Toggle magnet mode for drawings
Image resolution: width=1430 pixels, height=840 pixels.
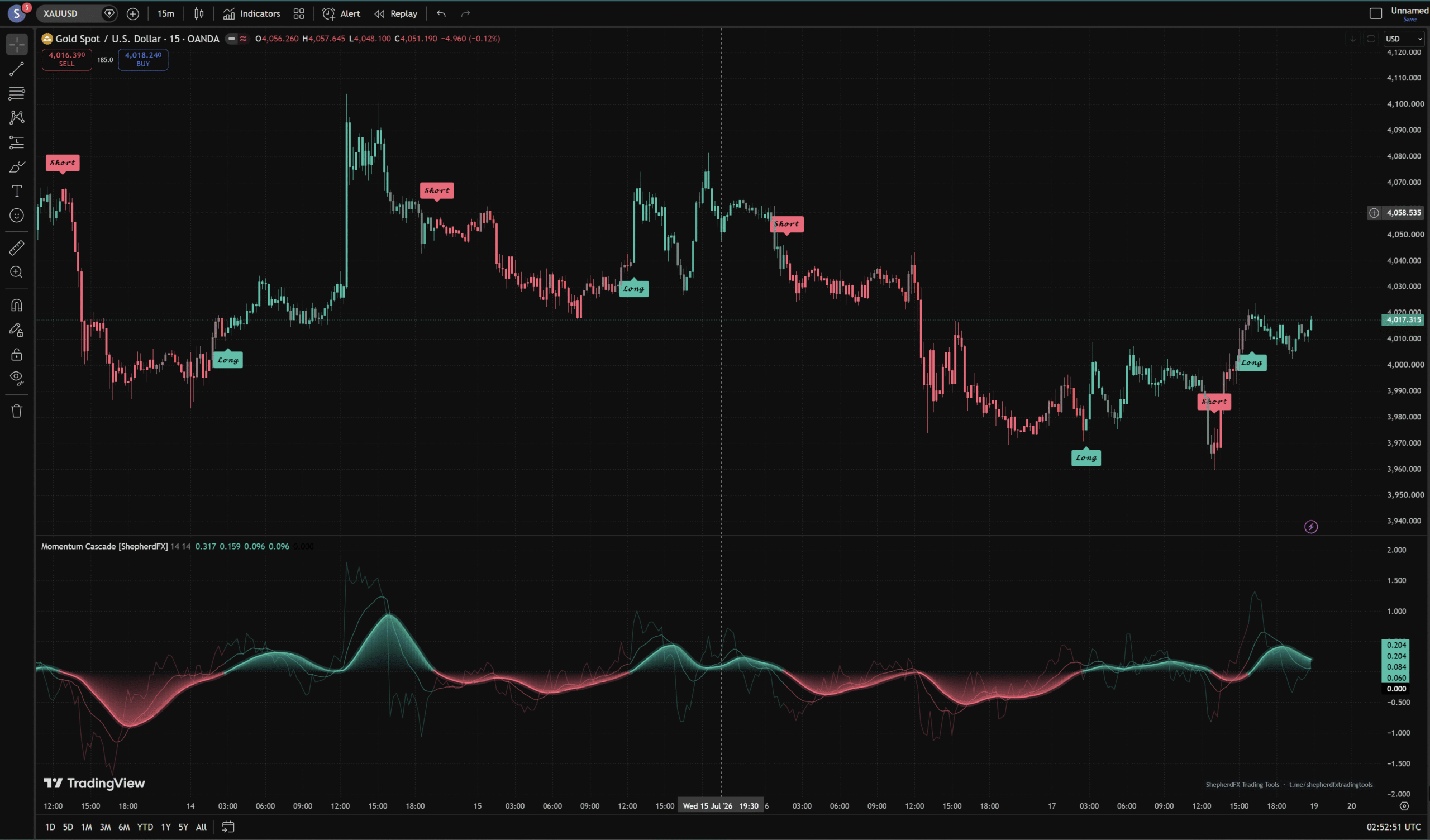pyautogui.click(x=16, y=306)
